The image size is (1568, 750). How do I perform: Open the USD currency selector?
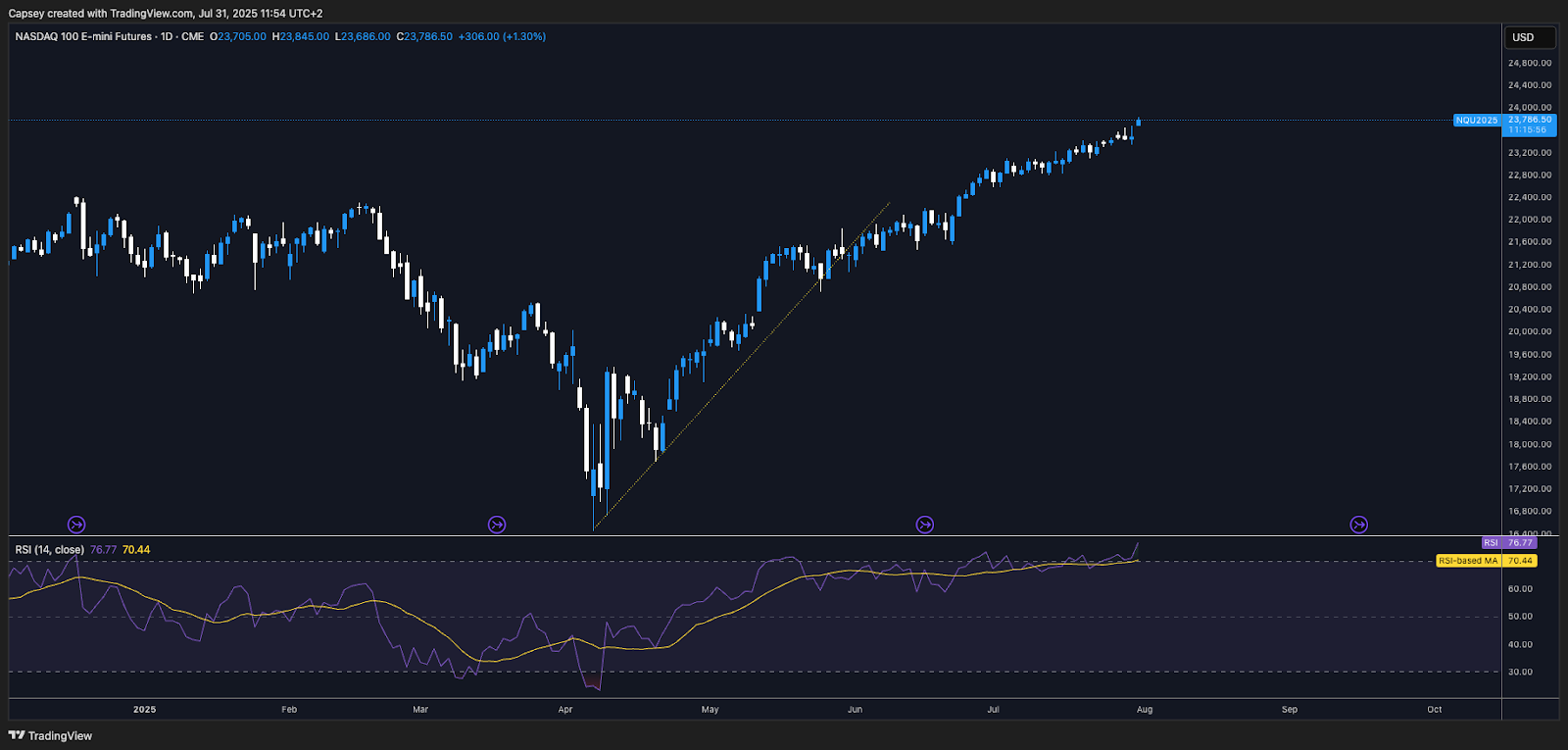point(1530,37)
